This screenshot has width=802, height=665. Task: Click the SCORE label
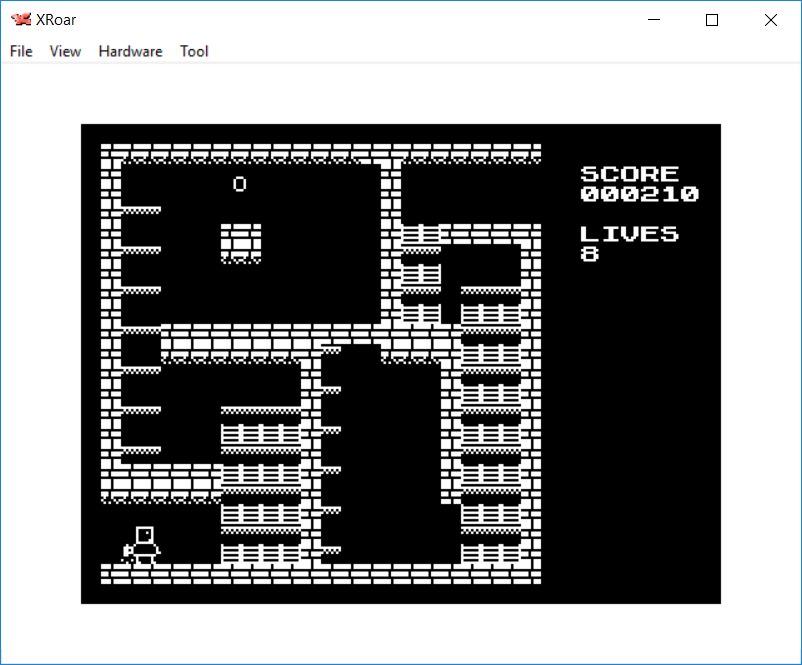[x=629, y=174]
